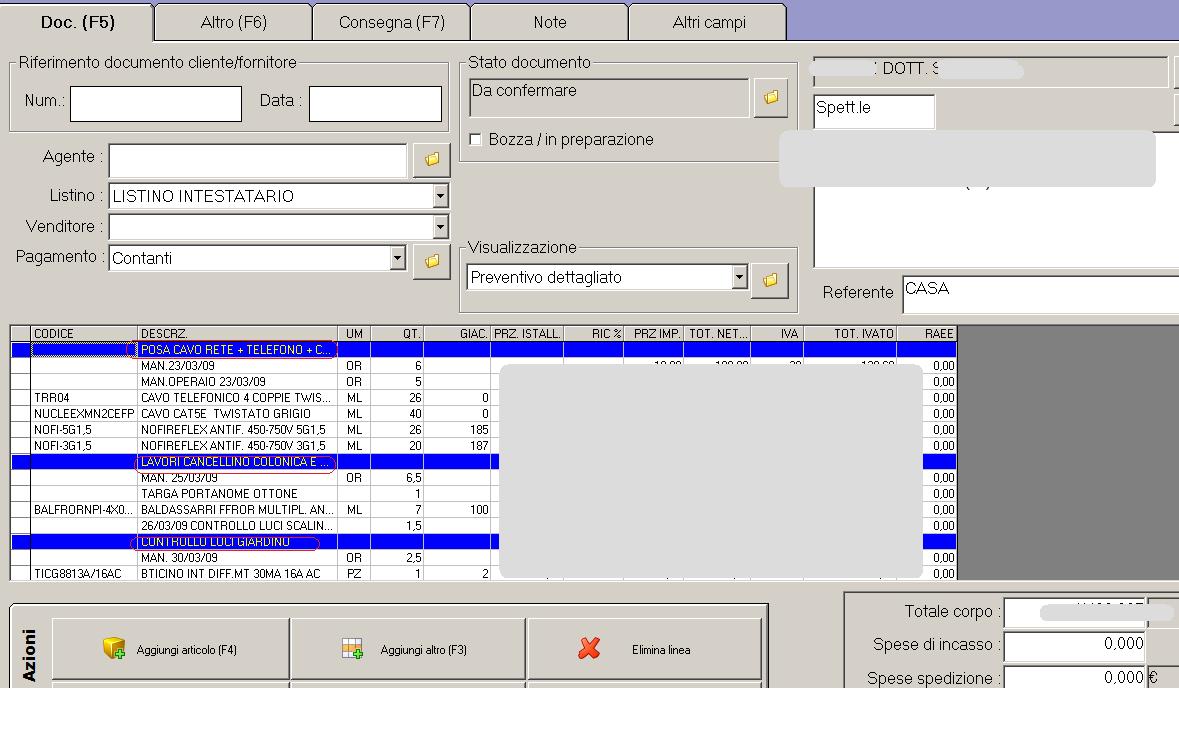This screenshot has width=1179, height=750.
Task: Select the CAVO CAT5E TWISTATO GRIGIO description
Action: tap(238, 414)
